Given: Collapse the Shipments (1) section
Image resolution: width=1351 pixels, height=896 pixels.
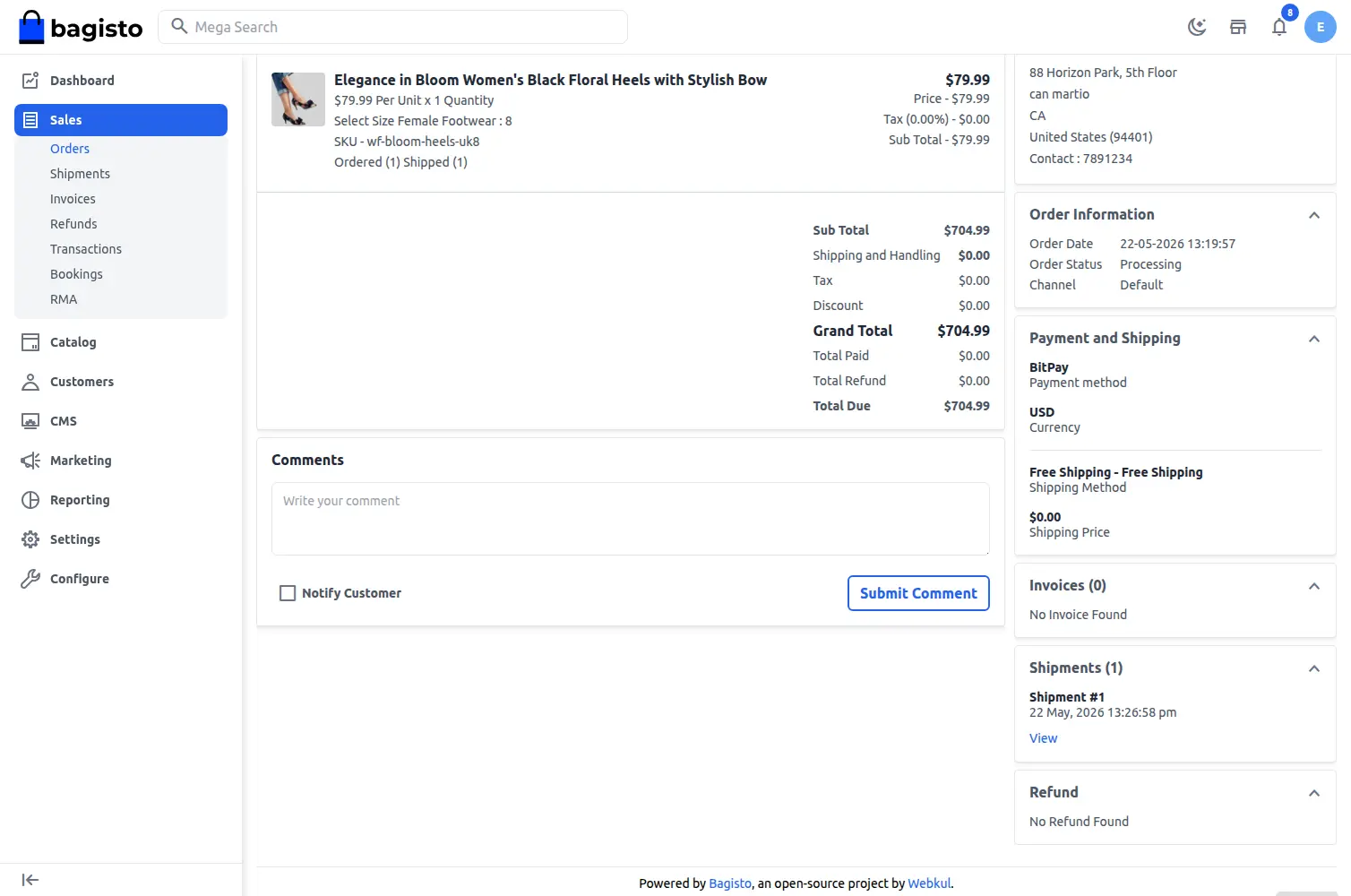Looking at the screenshot, I should tap(1314, 668).
